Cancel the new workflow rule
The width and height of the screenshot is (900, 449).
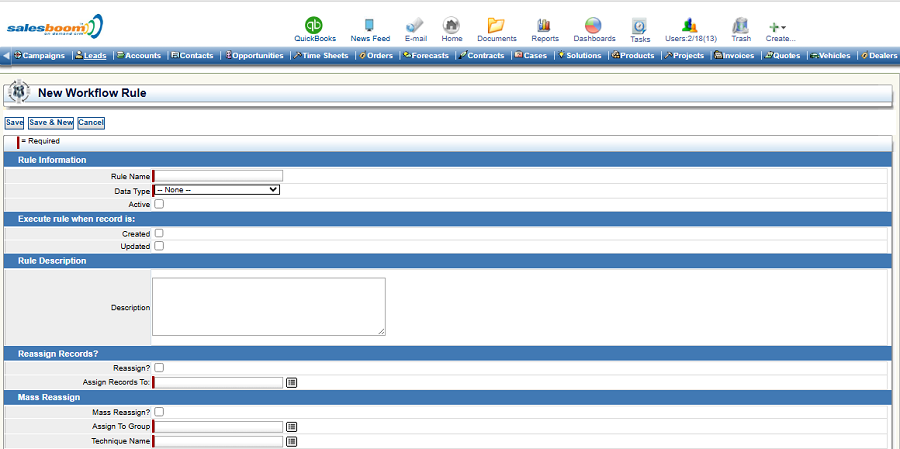click(91, 123)
